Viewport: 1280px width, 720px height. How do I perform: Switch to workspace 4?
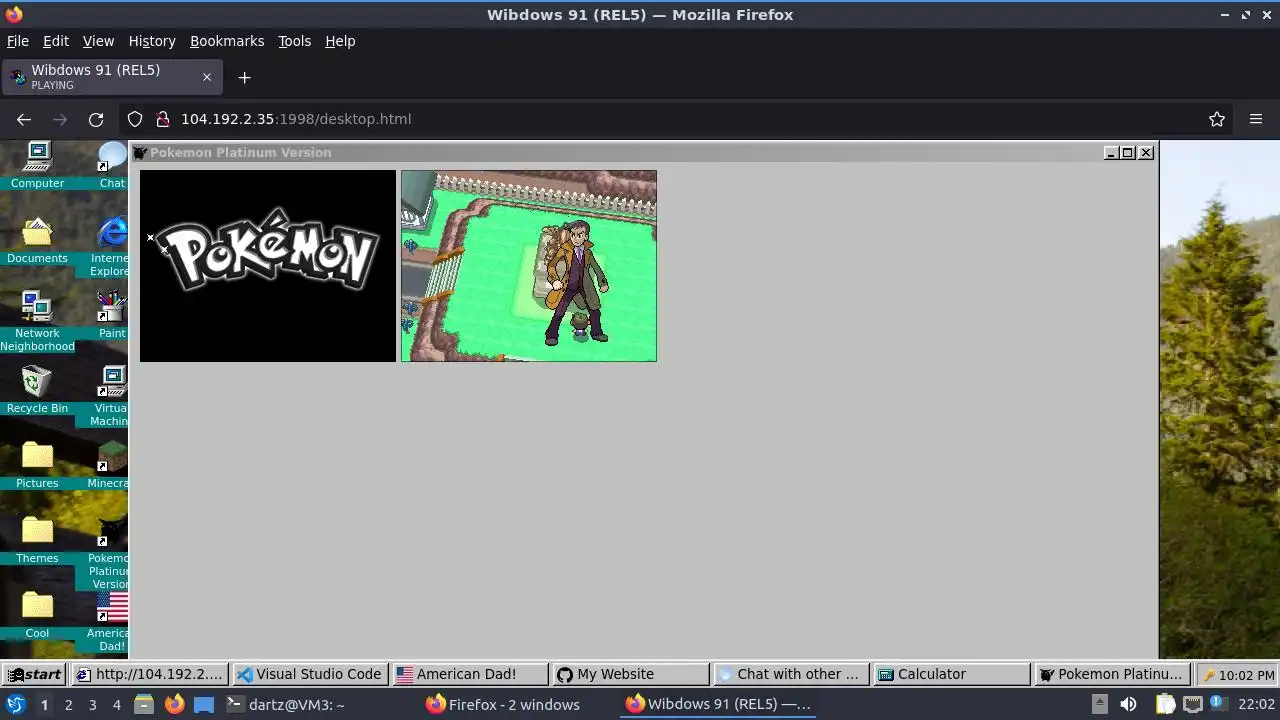(x=116, y=705)
